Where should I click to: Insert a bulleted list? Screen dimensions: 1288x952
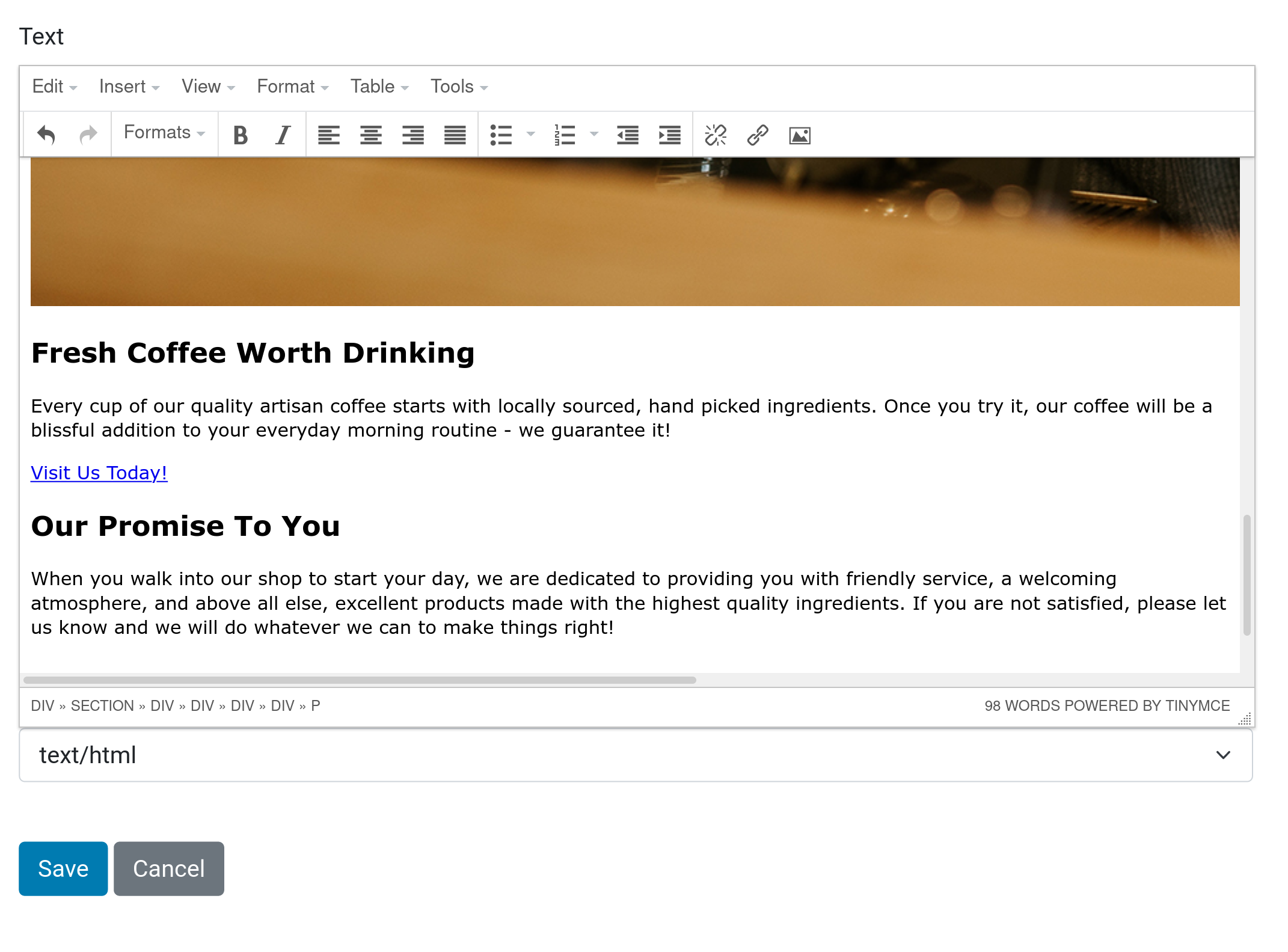501,135
